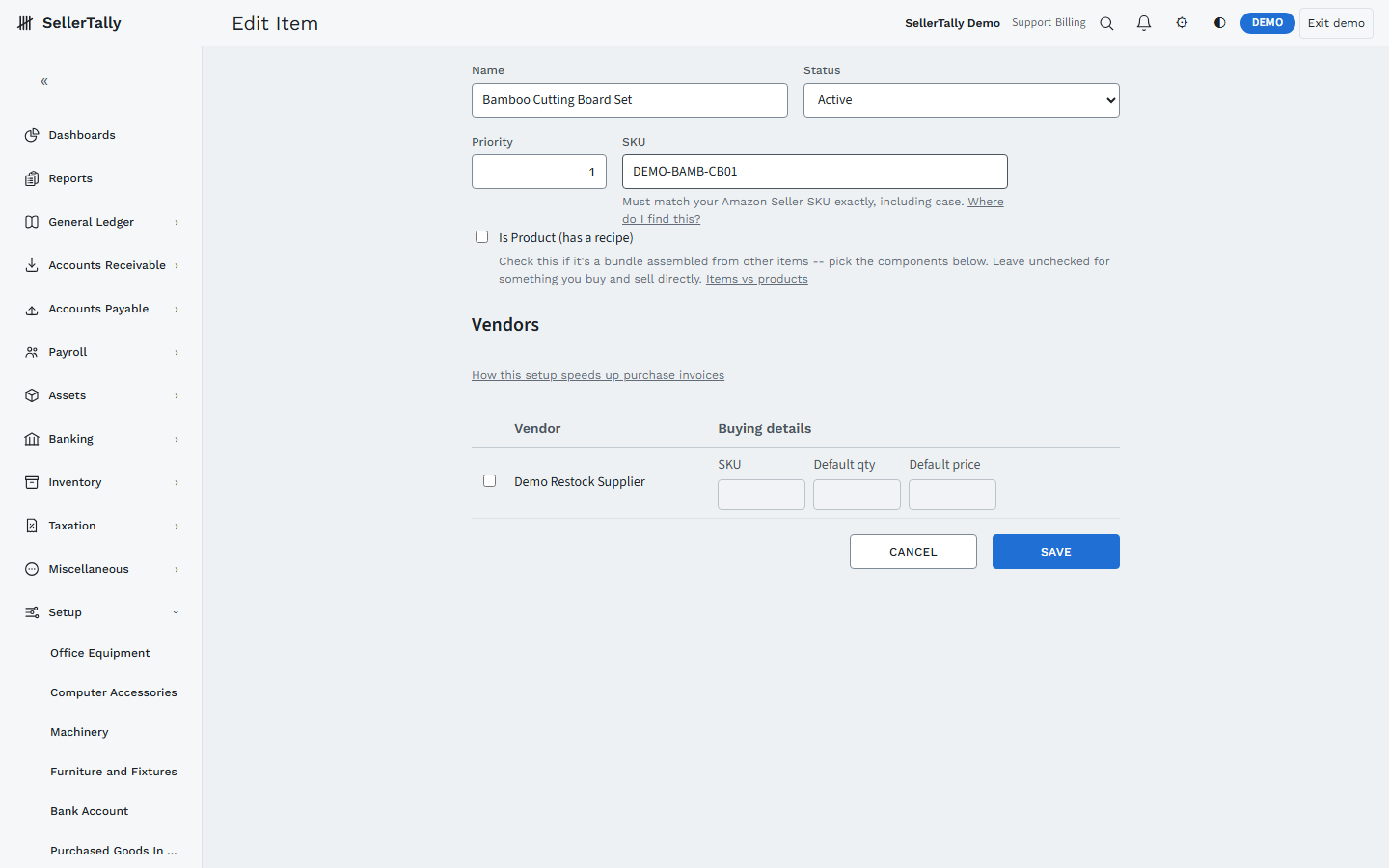
Task: Click the Assets cube icon
Action: pos(32,395)
